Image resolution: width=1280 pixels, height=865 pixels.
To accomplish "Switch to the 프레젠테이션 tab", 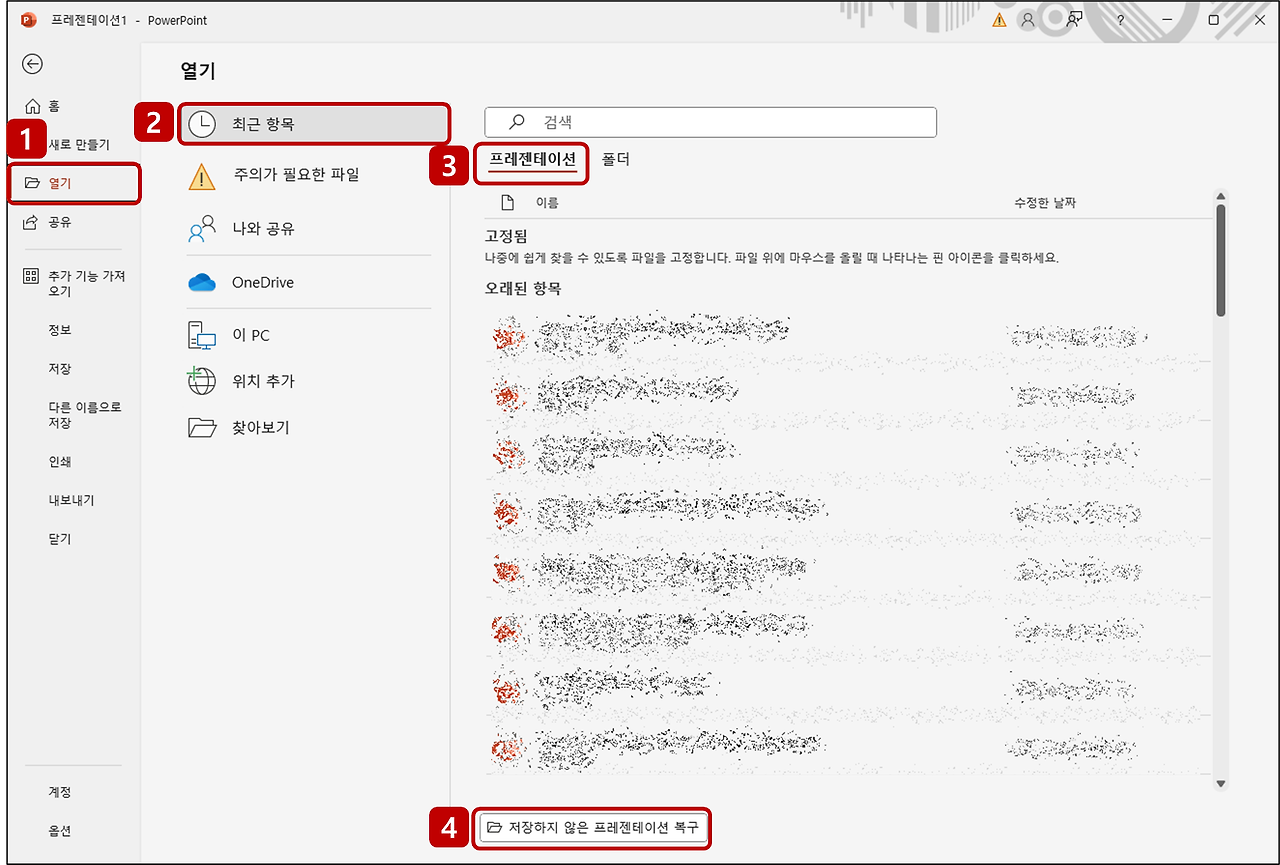I will [x=532, y=160].
